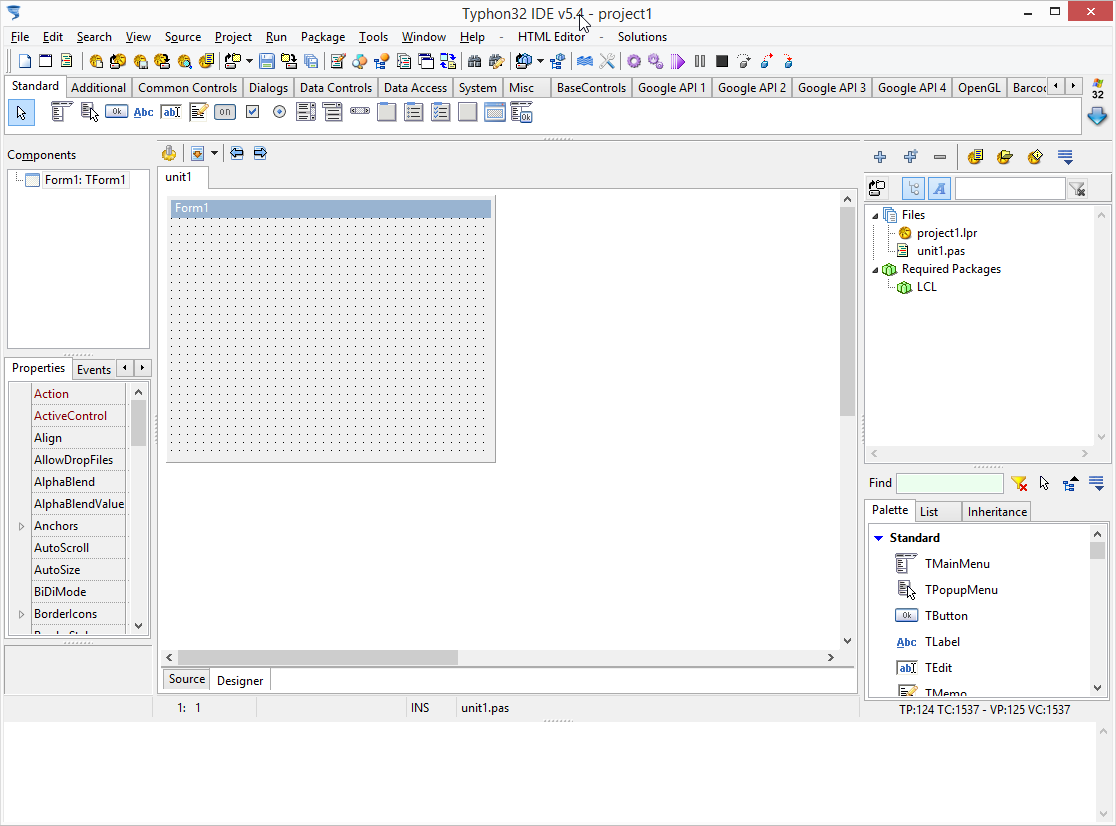Screen dimensions: 1116x826
Task: Select the TMemo notepad icon in toolbar palette
Action: tap(199, 112)
